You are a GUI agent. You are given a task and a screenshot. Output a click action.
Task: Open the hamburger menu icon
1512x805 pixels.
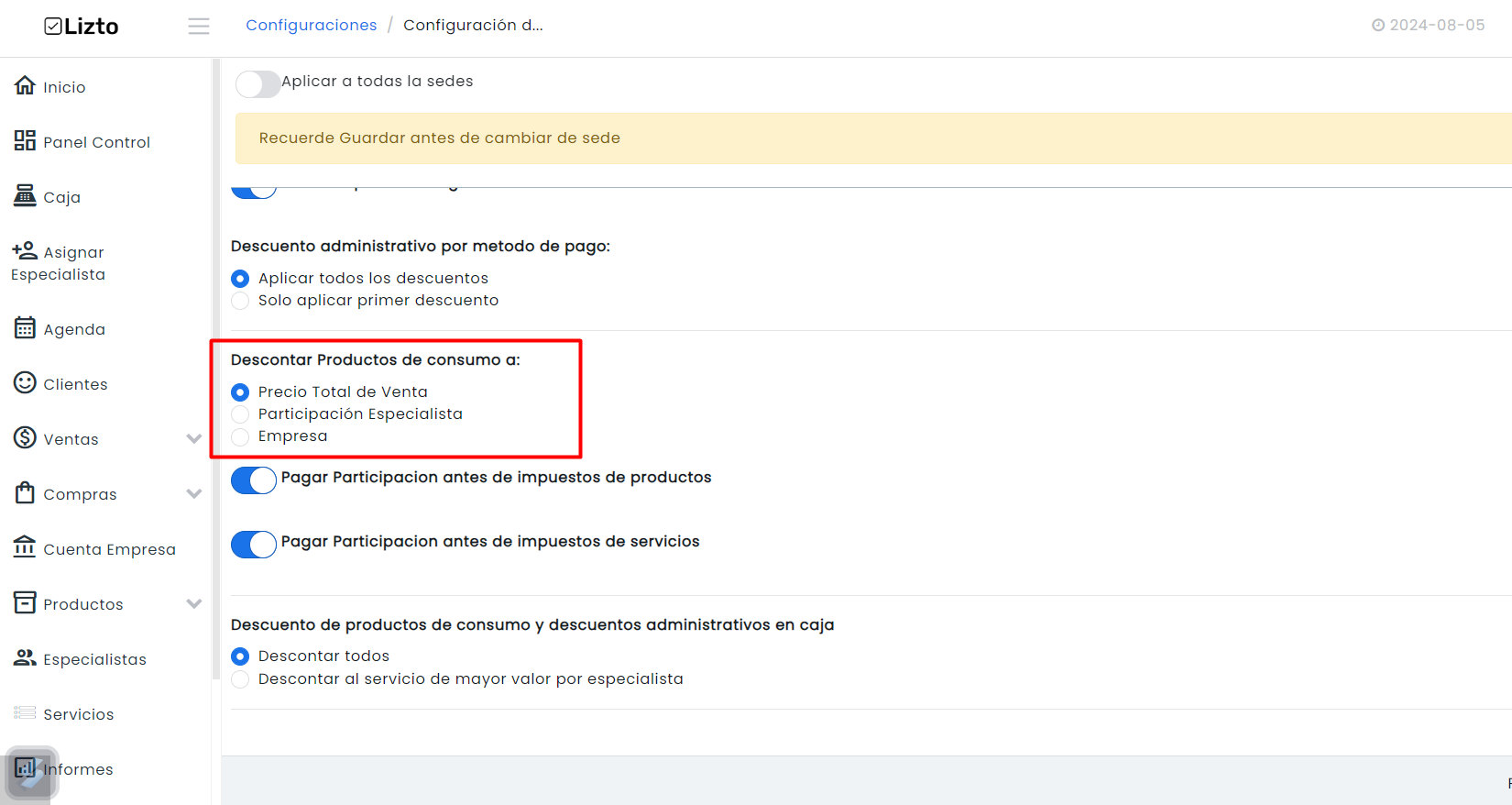point(199,27)
